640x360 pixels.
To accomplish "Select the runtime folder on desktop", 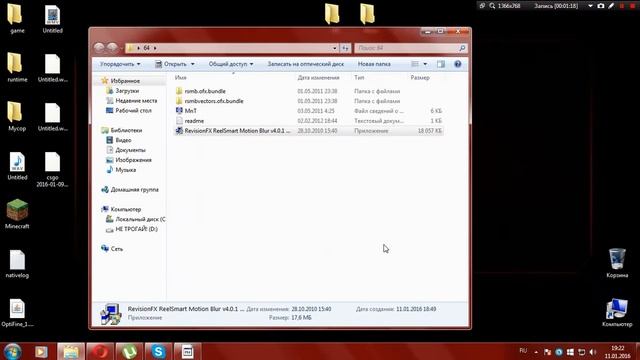I will (x=17, y=67).
